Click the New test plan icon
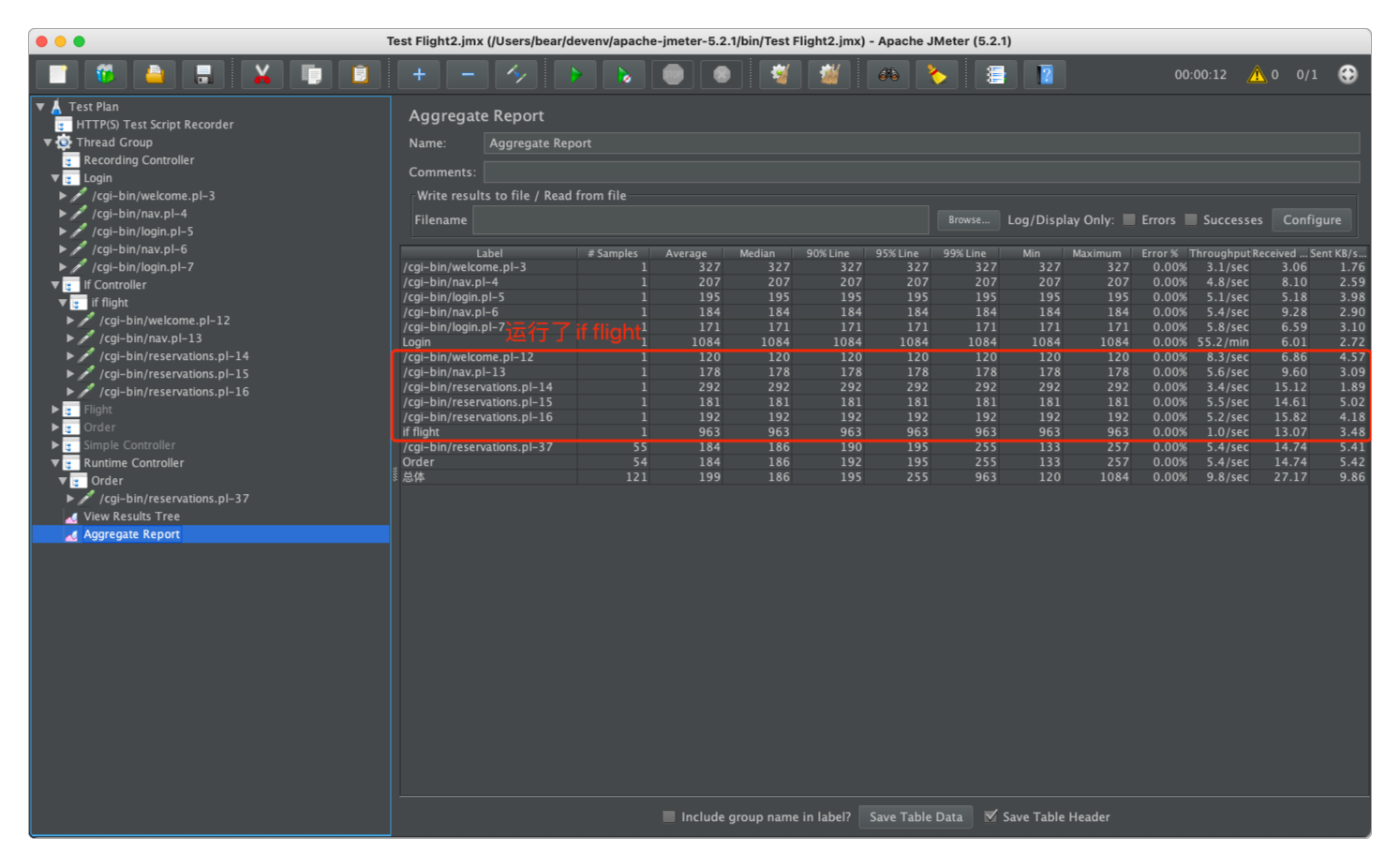The image size is (1400, 867). [58, 75]
